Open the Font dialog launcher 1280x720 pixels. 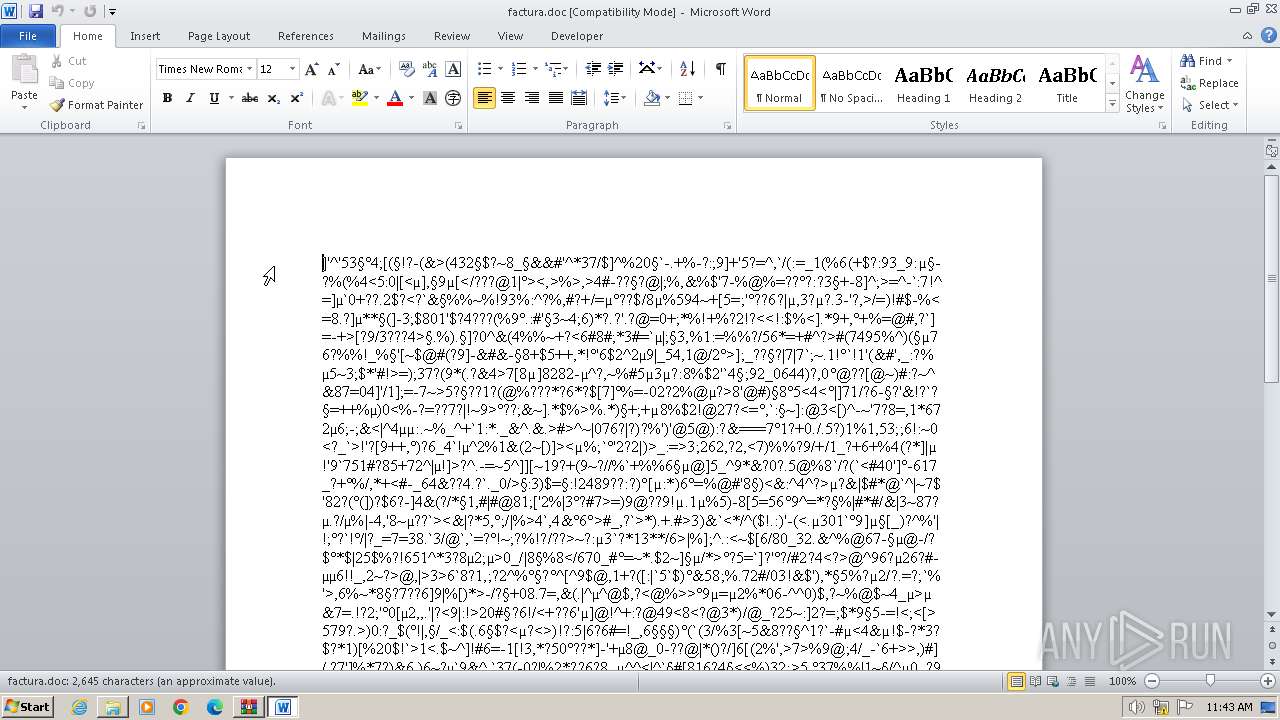459,126
